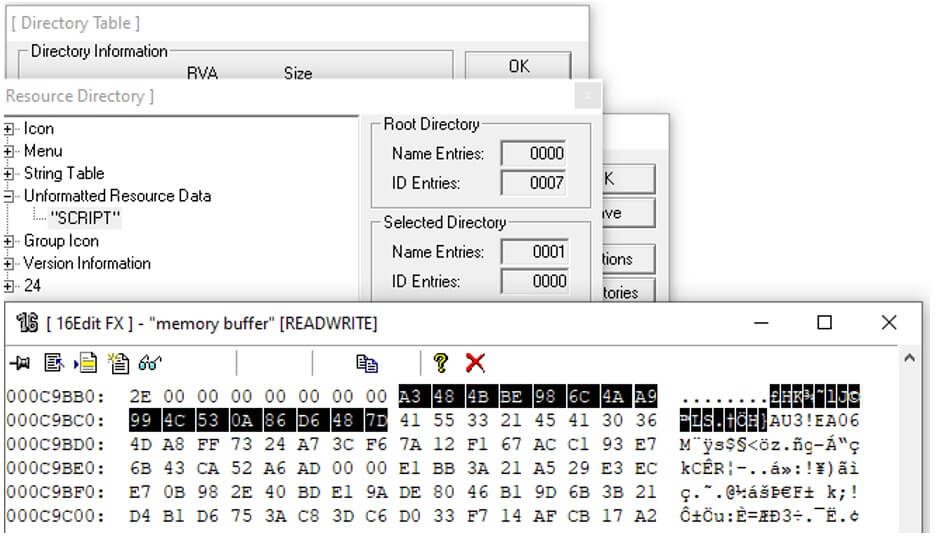Select Unformatted Resource Data label
The height and width of the screenshot is (537, 935).
click(117, 196)
